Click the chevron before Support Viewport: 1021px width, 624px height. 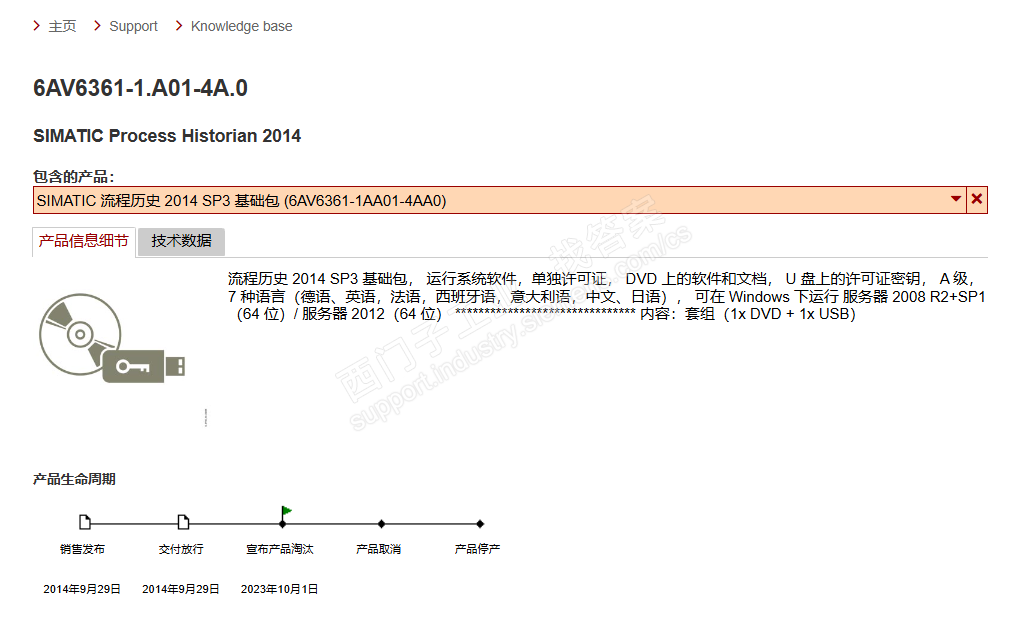coord(97,25)
